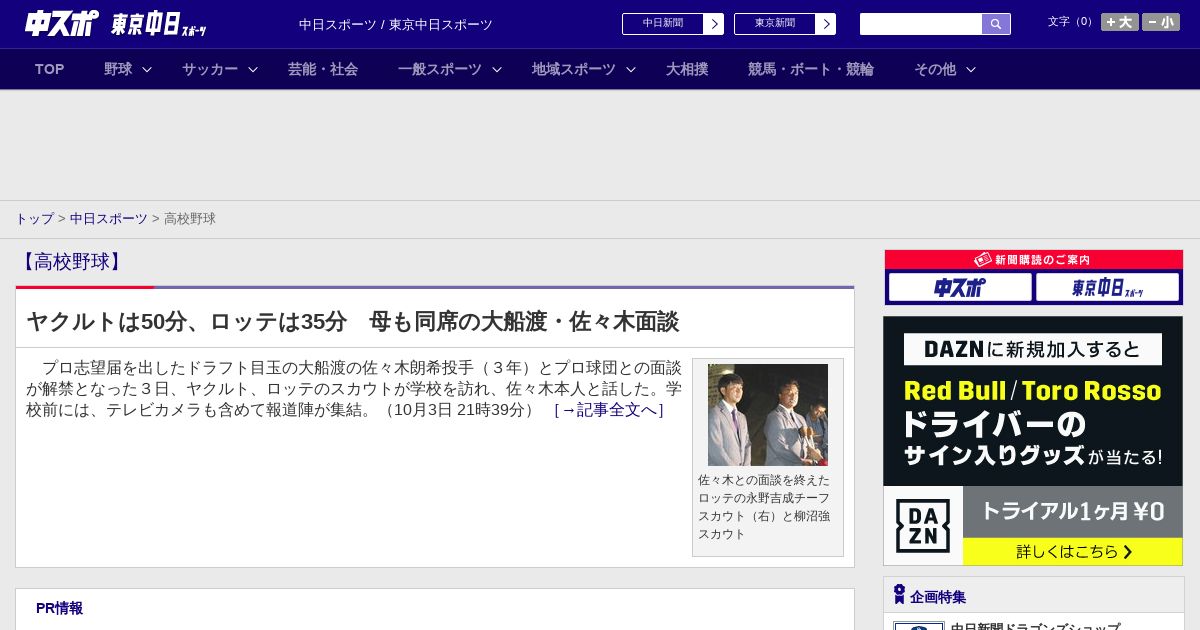1200x630 pixels.
Task: Click the DAZN logo in the ad
Action: coord(923,526)
